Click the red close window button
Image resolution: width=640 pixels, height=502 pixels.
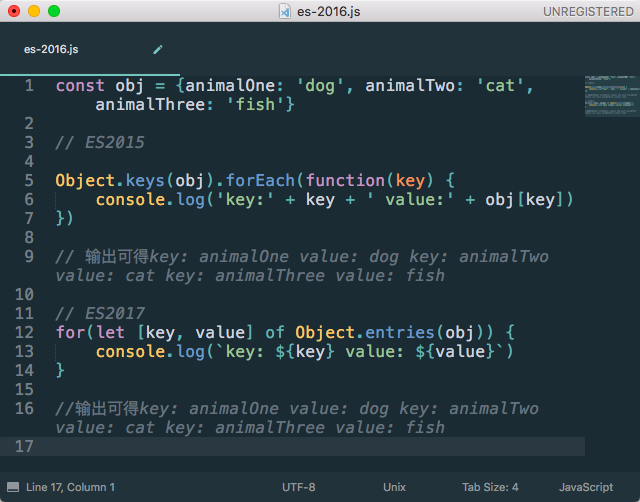click(x=14, y=11)
